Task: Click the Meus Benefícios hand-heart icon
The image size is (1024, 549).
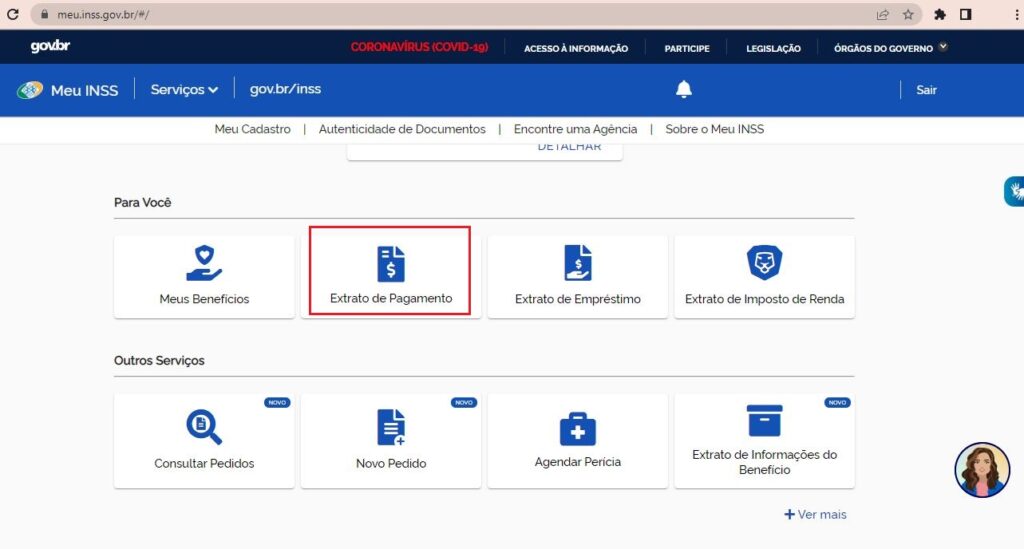Action: [x=204, y=263]
